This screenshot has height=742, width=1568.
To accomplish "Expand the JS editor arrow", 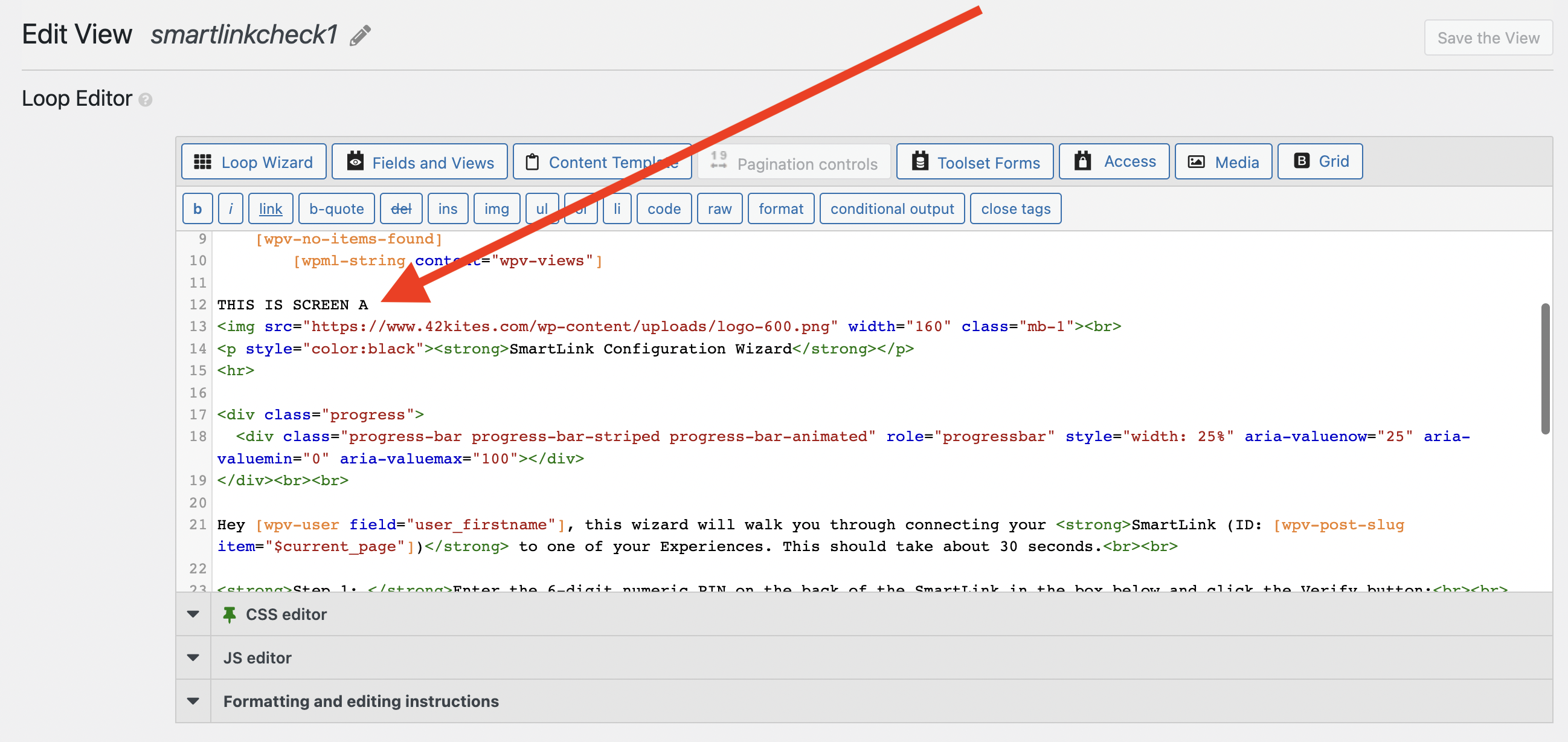I will pyautogui.click(x=193, y=657).
